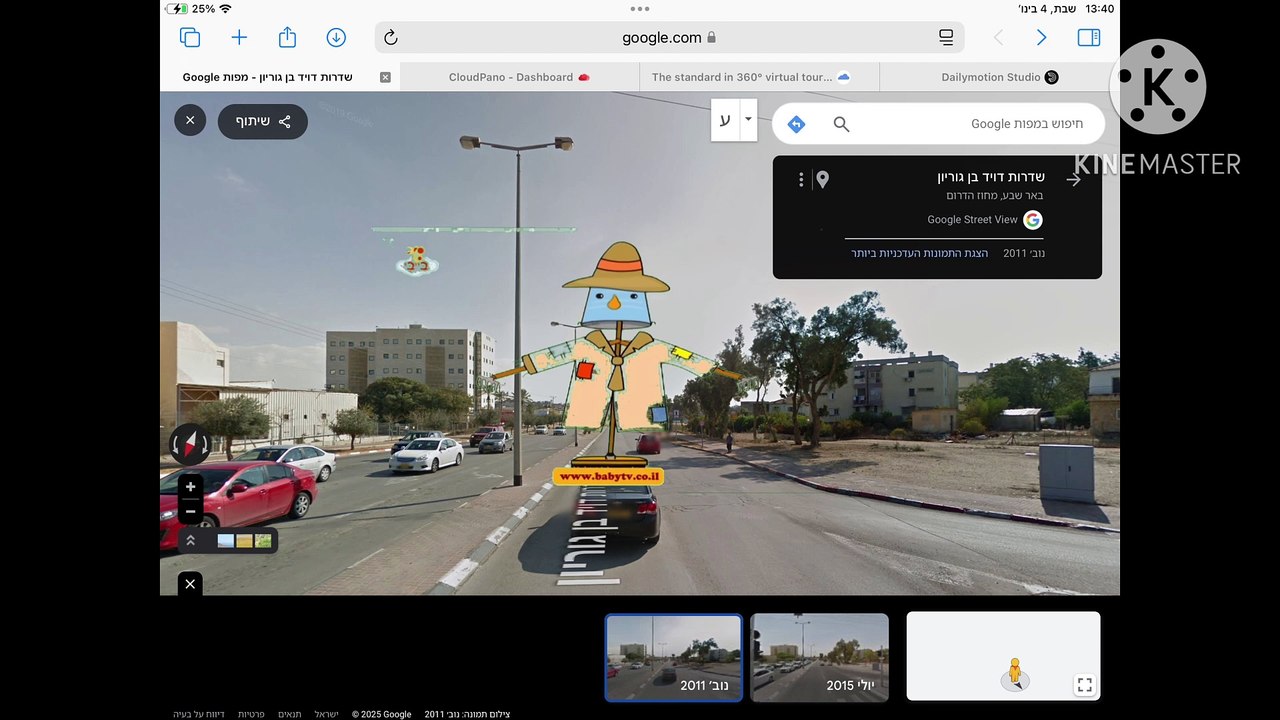
Task: Close the Street View with X button
Action: coord(190,121)
